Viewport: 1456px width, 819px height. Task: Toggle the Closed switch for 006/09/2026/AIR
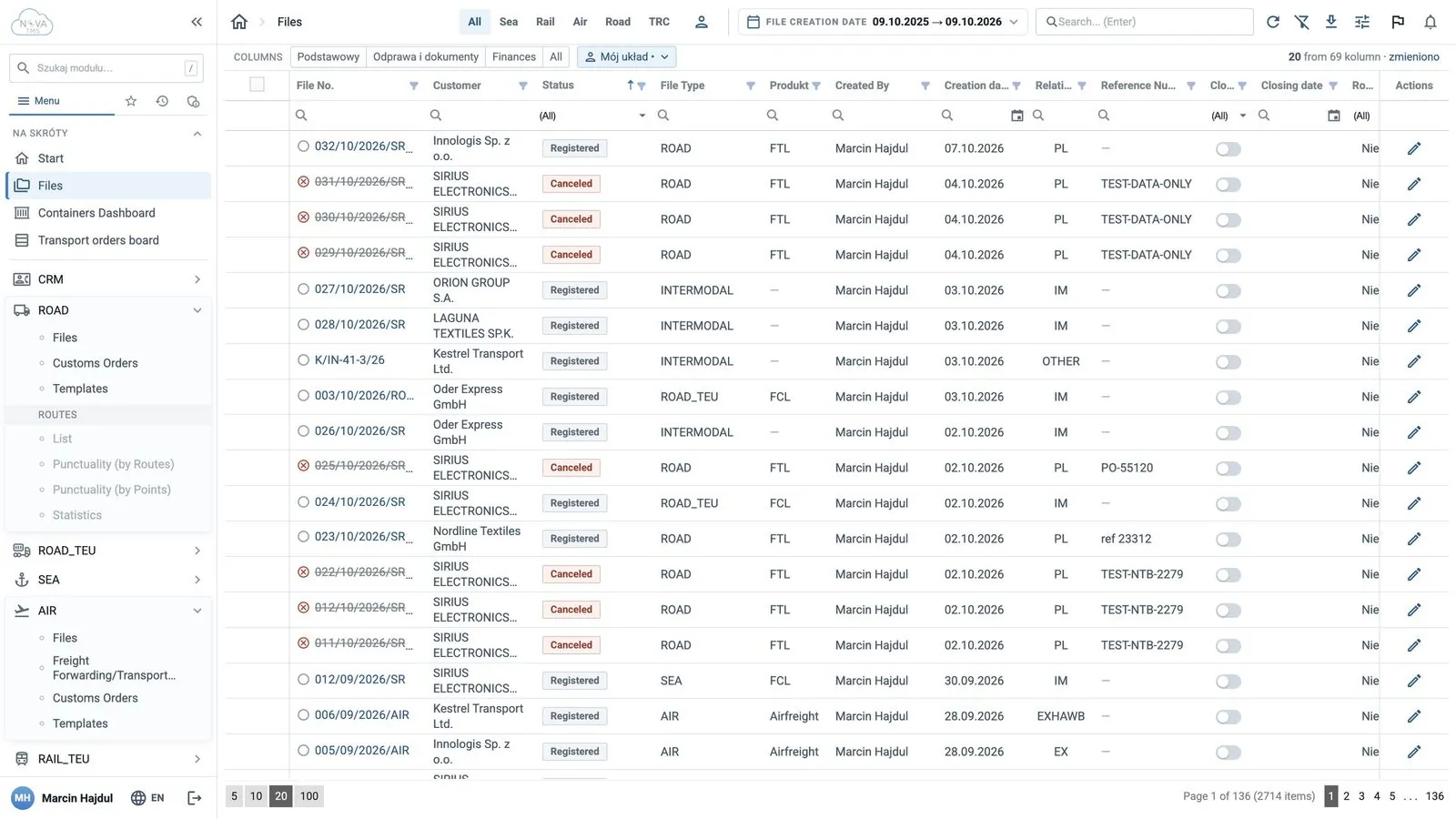(1228, 717)
